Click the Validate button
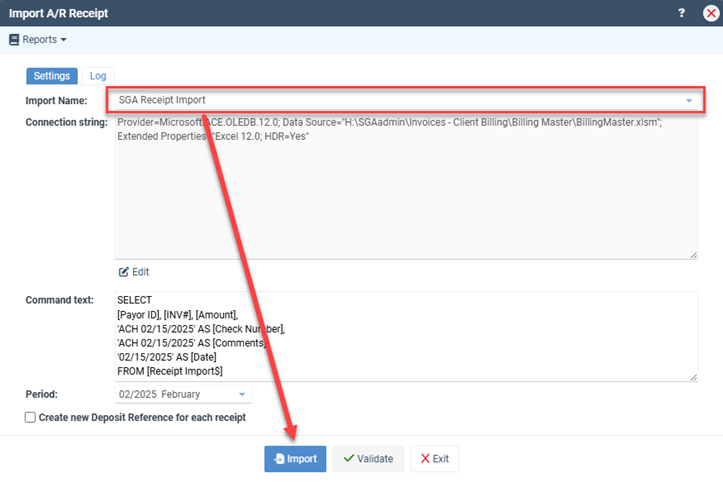The width and height of the screenshot is (723, 483). pos(368,459)
